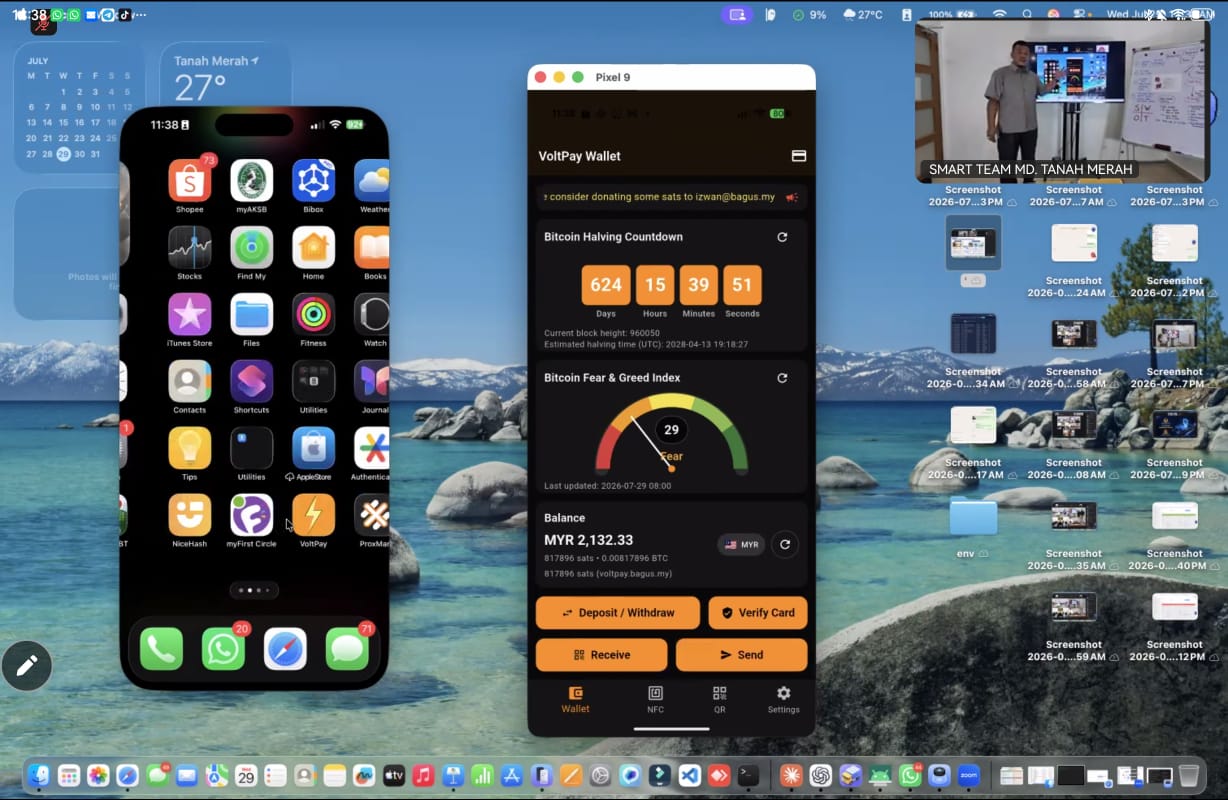Open Safari in the iPhone dock
Image resolution: width=1228 pixels, height=800 pixels.
point(285,649)
